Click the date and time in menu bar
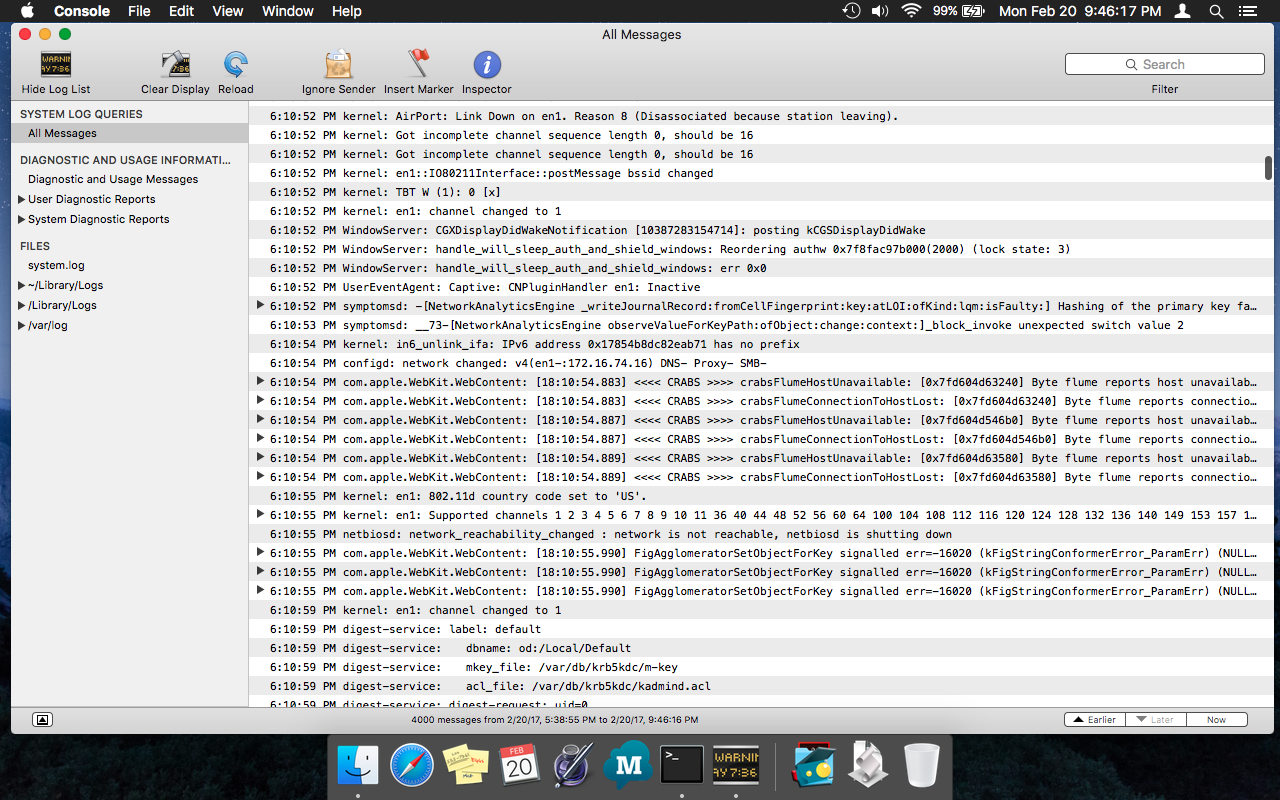Viewport: 1280px width, 800px height. [1082, 11]
